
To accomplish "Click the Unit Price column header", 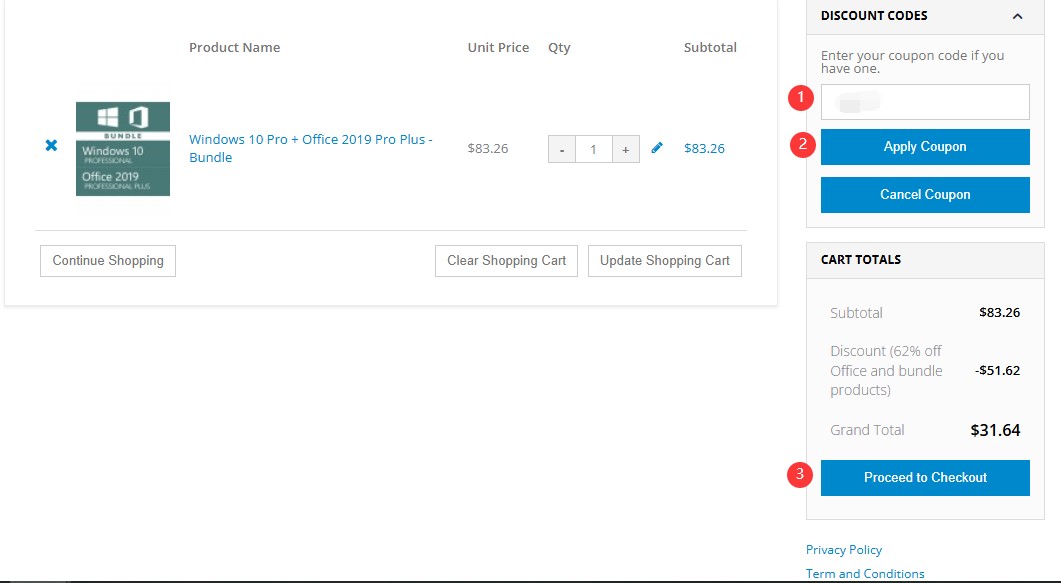I will [498, 47].
